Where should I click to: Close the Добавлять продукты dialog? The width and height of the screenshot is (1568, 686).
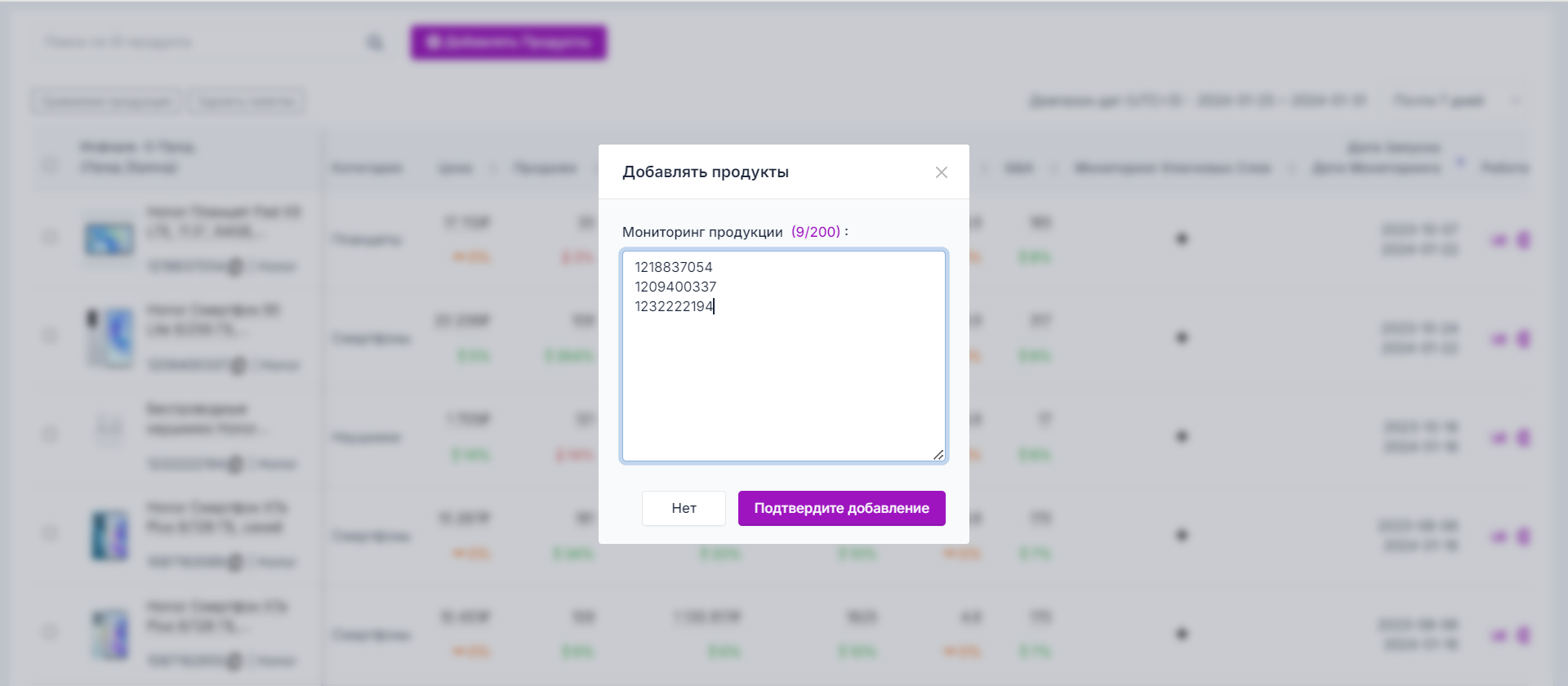941,172
